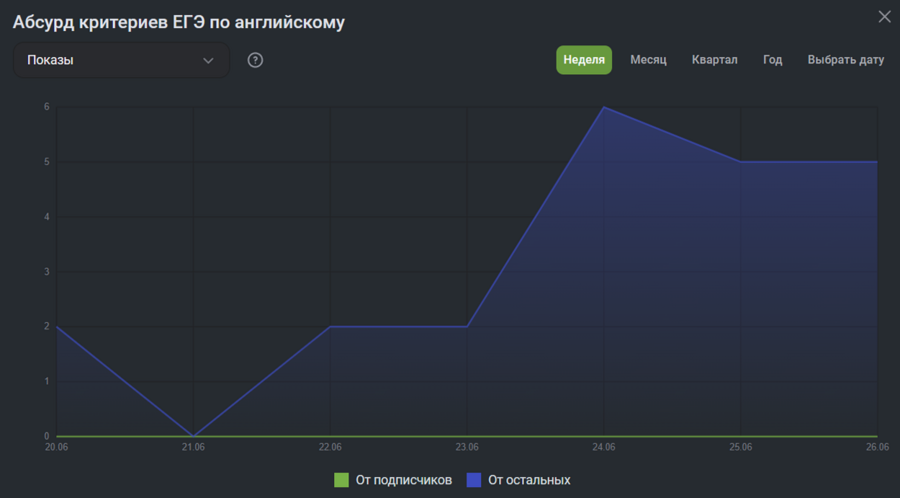The width and height of the screenshot is (900, 498).
Task: Switch to the Месяц period tab
Action: tap(648, 60)
